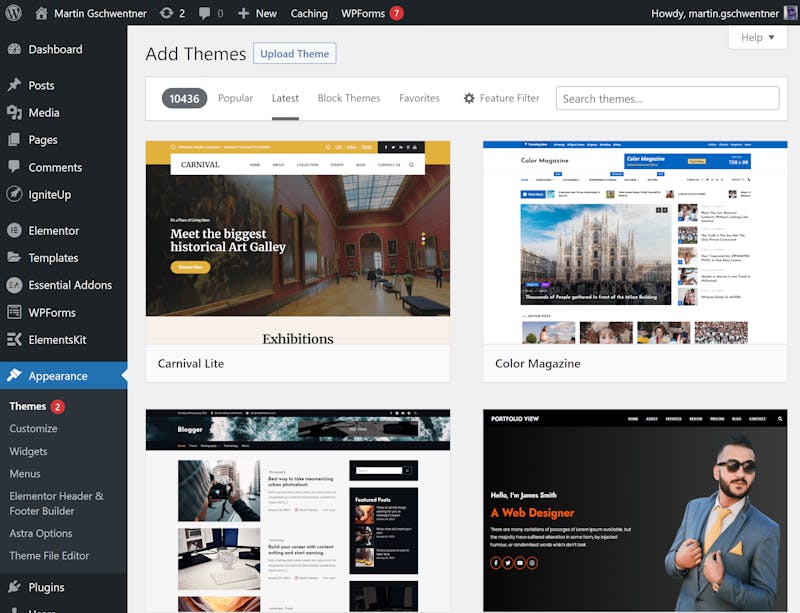Click the 10436 theme count badge
The height and width of the screenshot is (613, 800).
184,99
